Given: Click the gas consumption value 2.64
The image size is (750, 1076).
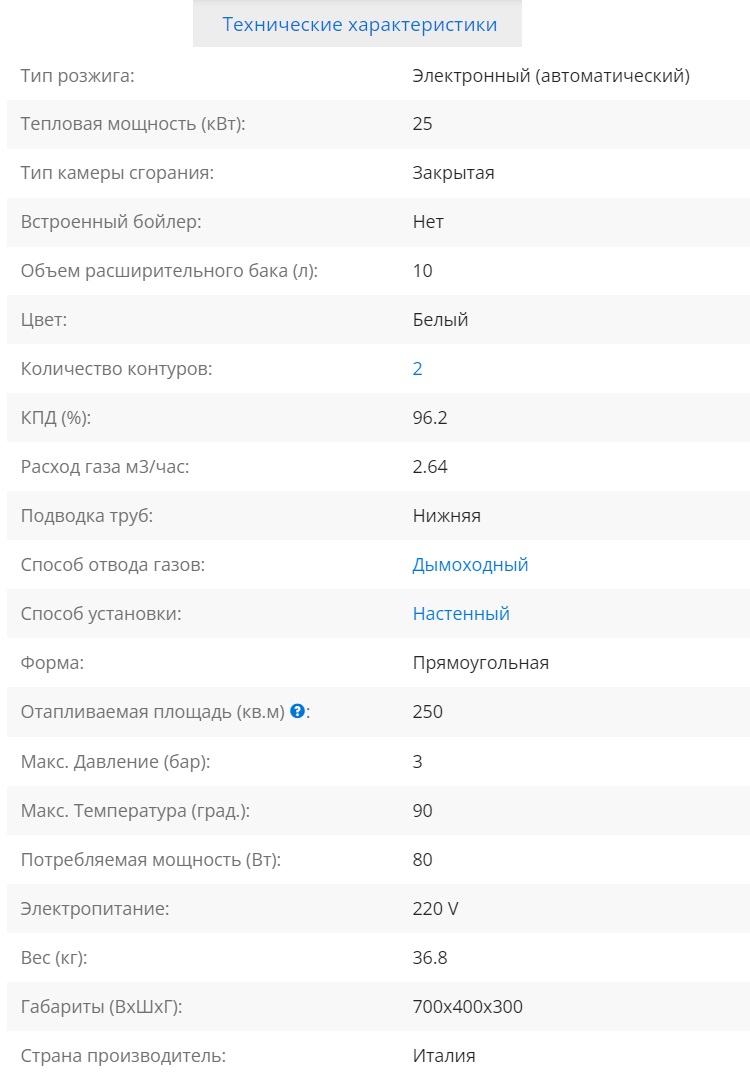Looking at the screenshot, I should [430, 467].
